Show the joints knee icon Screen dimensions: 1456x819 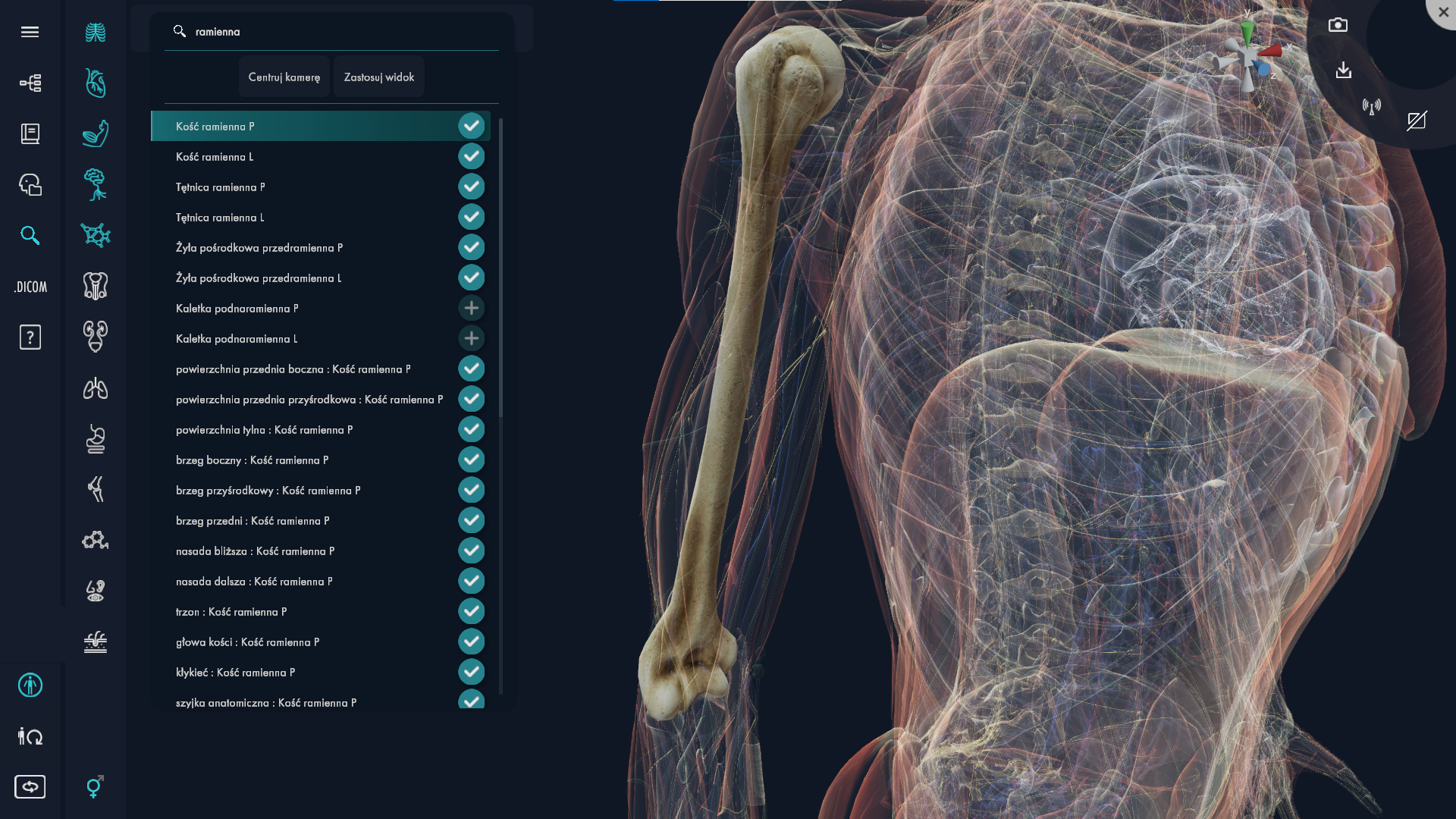point(95,489)
